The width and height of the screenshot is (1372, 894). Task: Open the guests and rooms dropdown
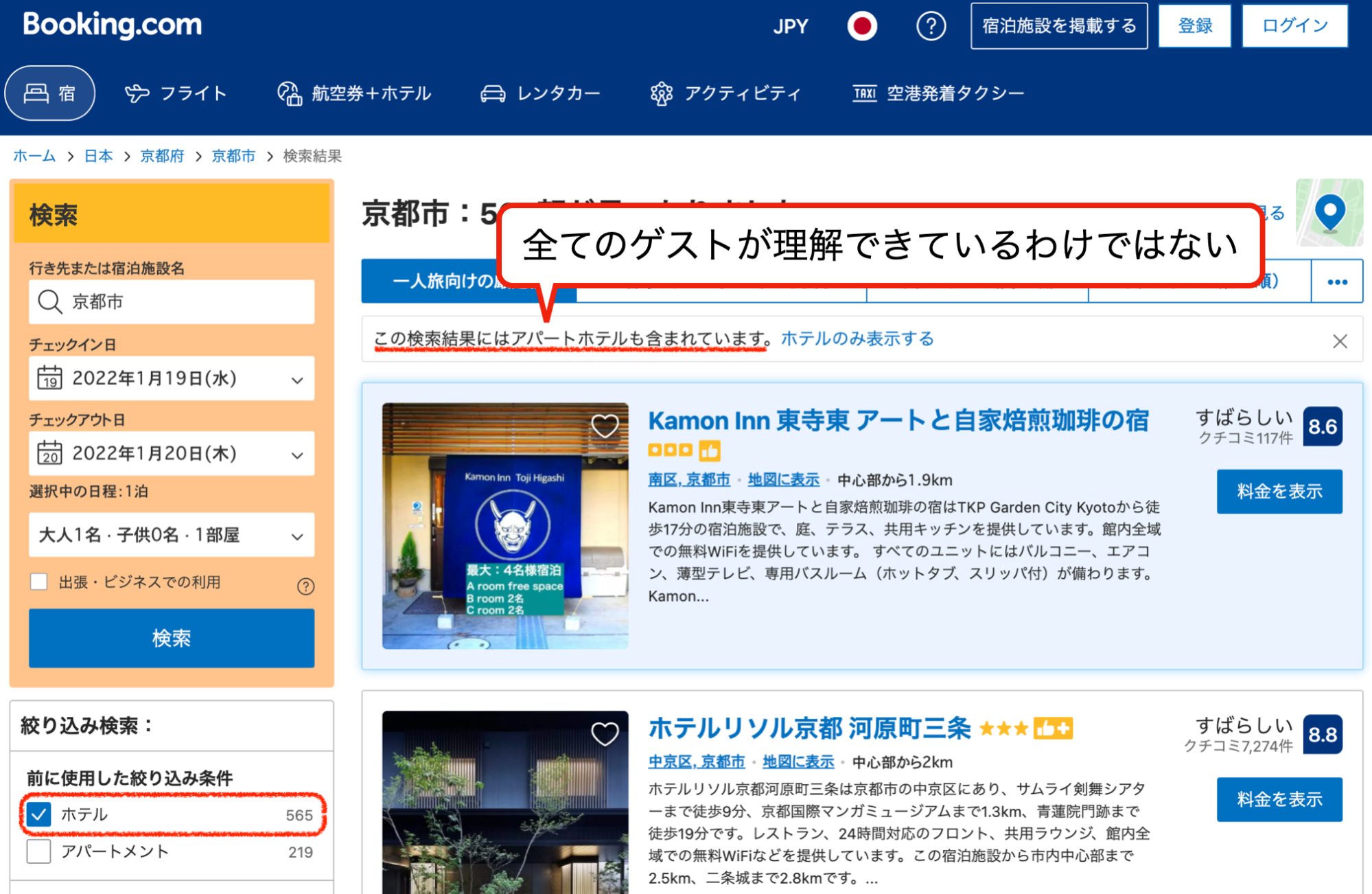coord(172,535)
